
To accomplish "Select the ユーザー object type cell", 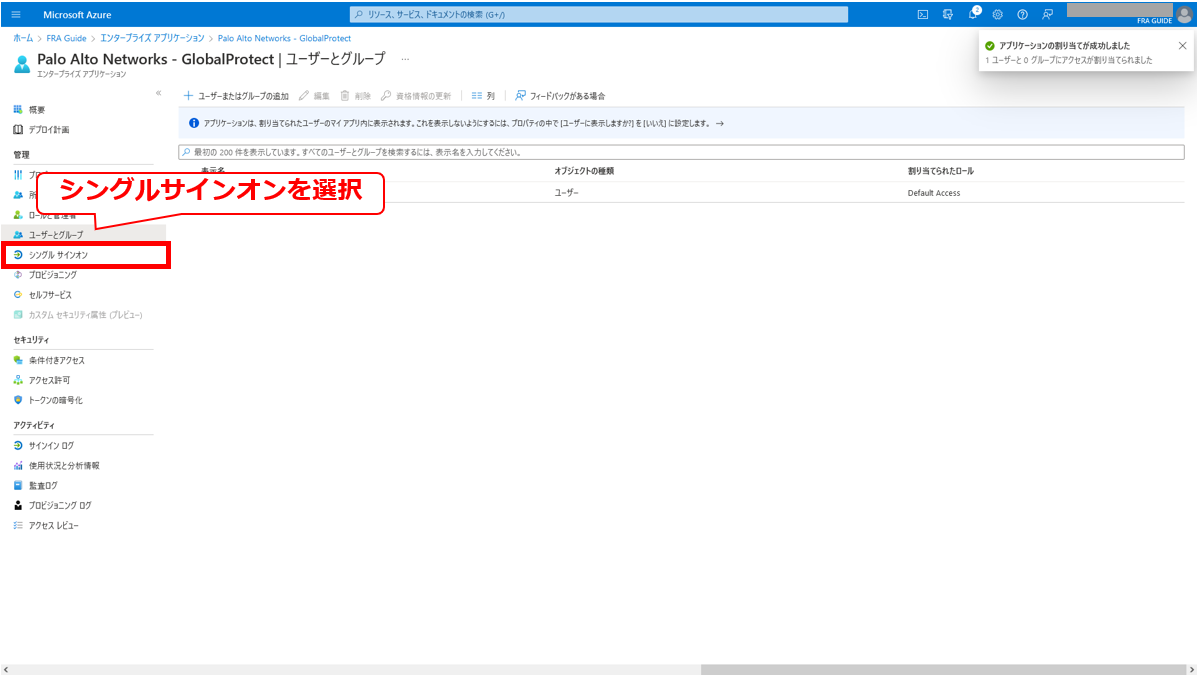I will click(566, 193).
